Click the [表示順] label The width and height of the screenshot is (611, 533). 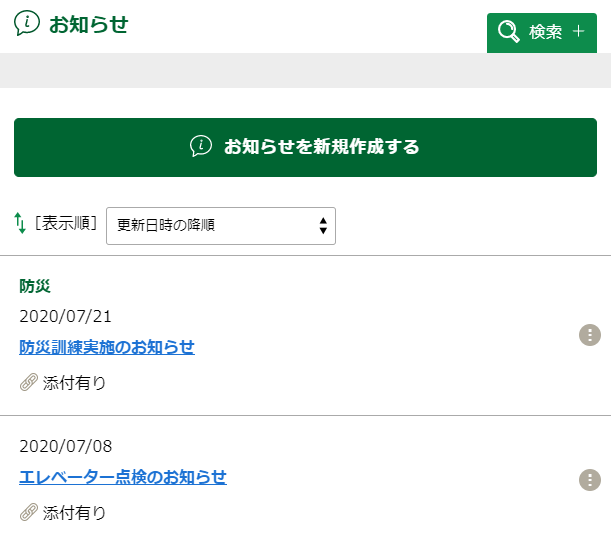[x=66, y=223]
